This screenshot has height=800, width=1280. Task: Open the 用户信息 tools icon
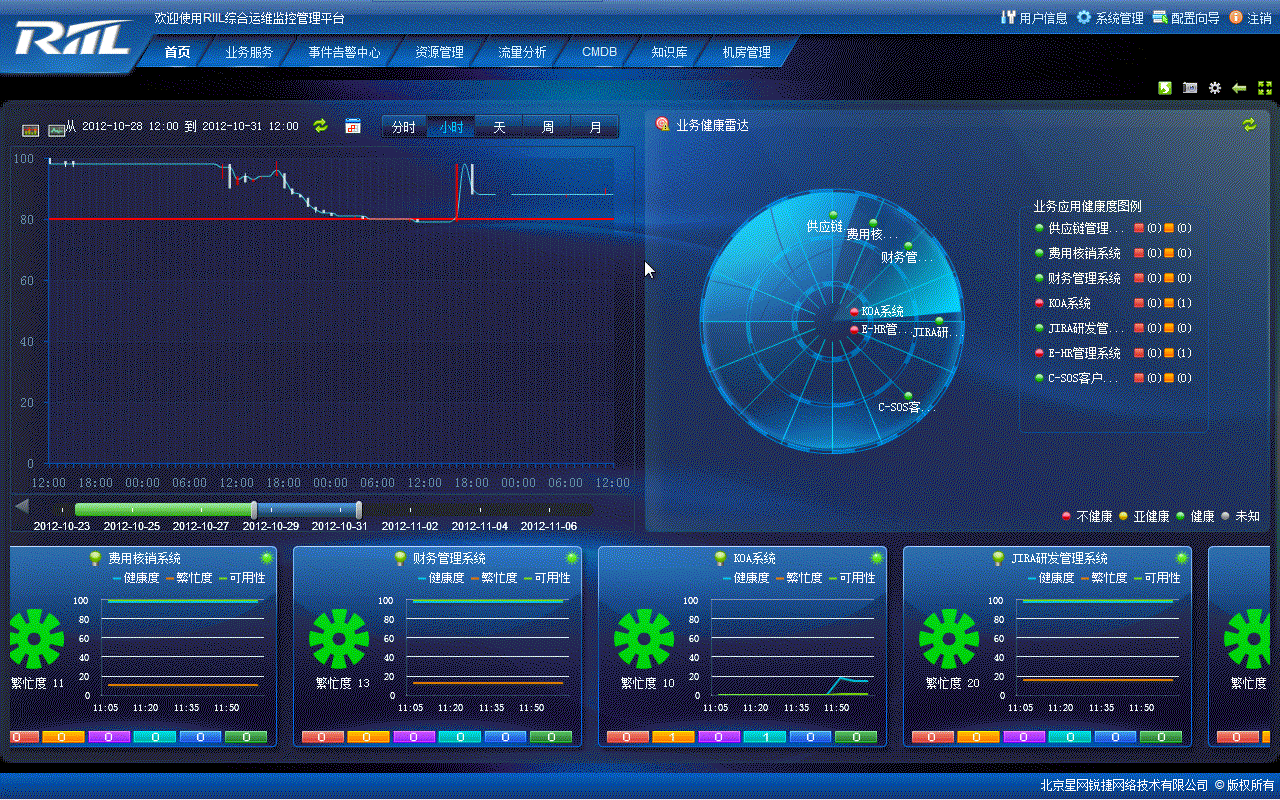coord(1008,17)
